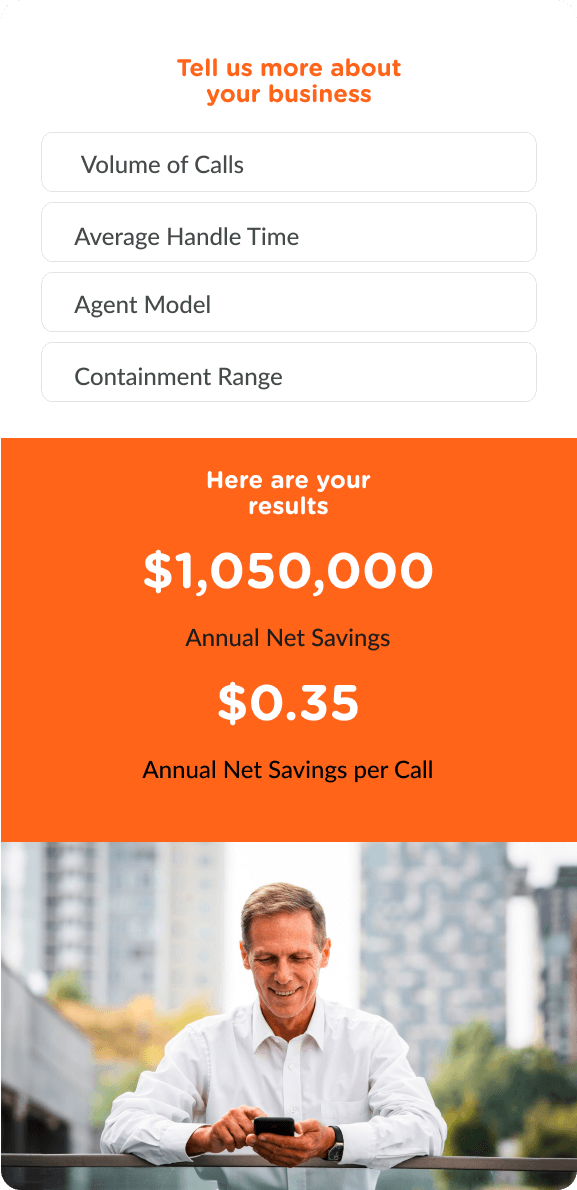Click the Annual Net Savings per Call label
Image resolution: width=577 pixels, height=1190 pixels.
point(288,770)
